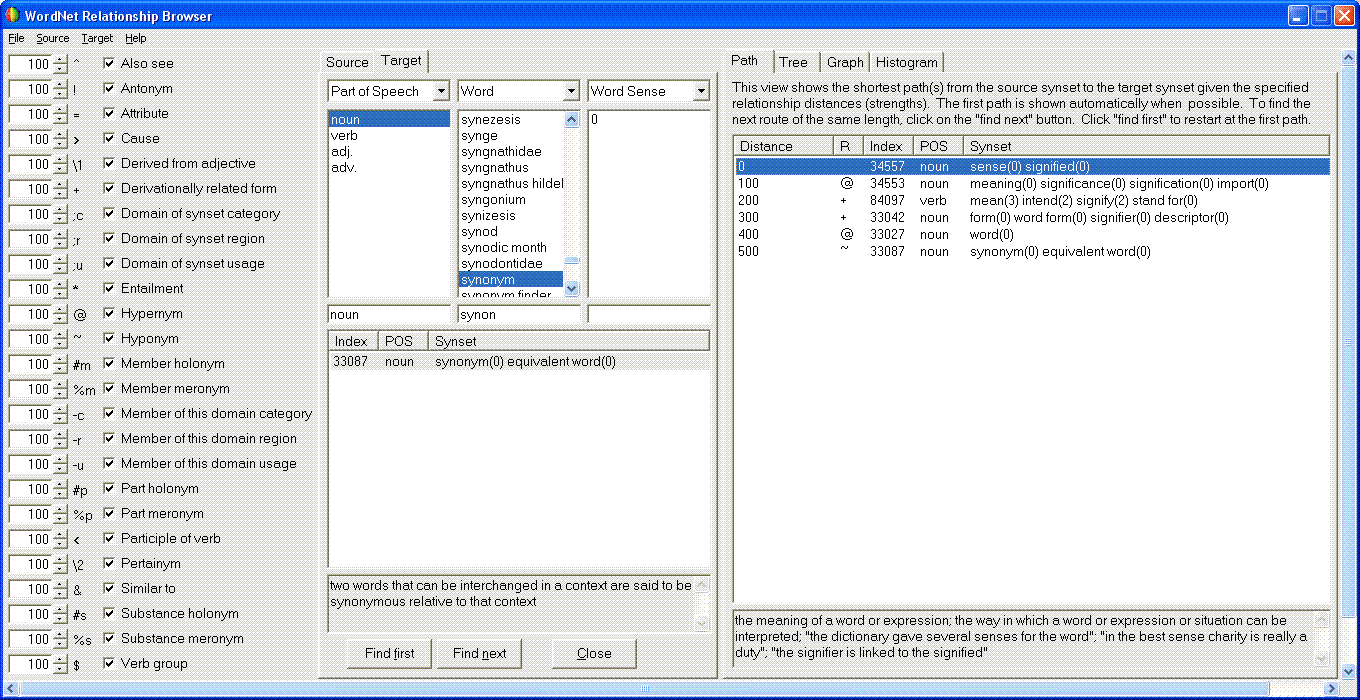Toggle the Entailment checkbox

click(x=109, y=288)
